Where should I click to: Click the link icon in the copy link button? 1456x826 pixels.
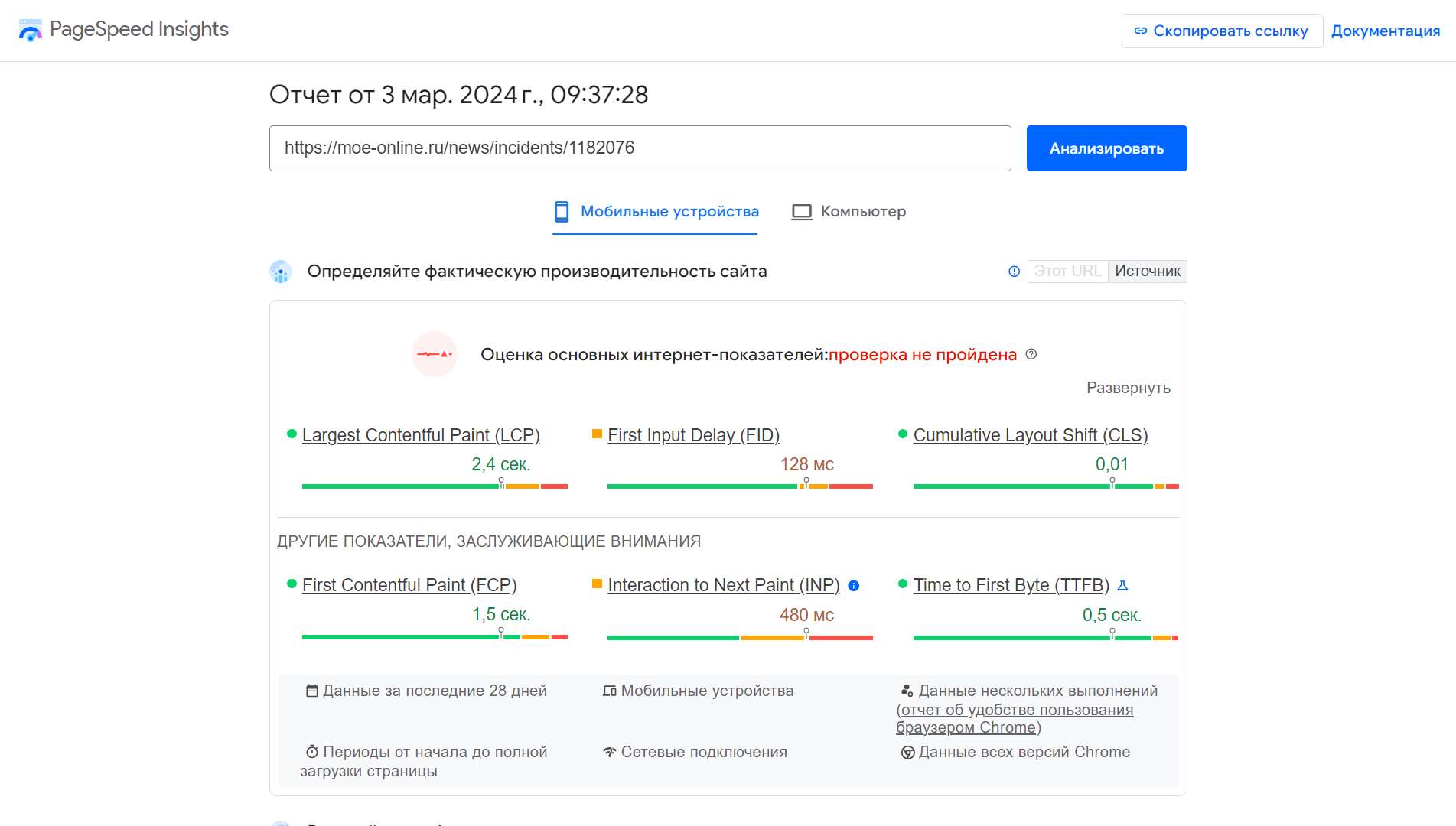1141,31
